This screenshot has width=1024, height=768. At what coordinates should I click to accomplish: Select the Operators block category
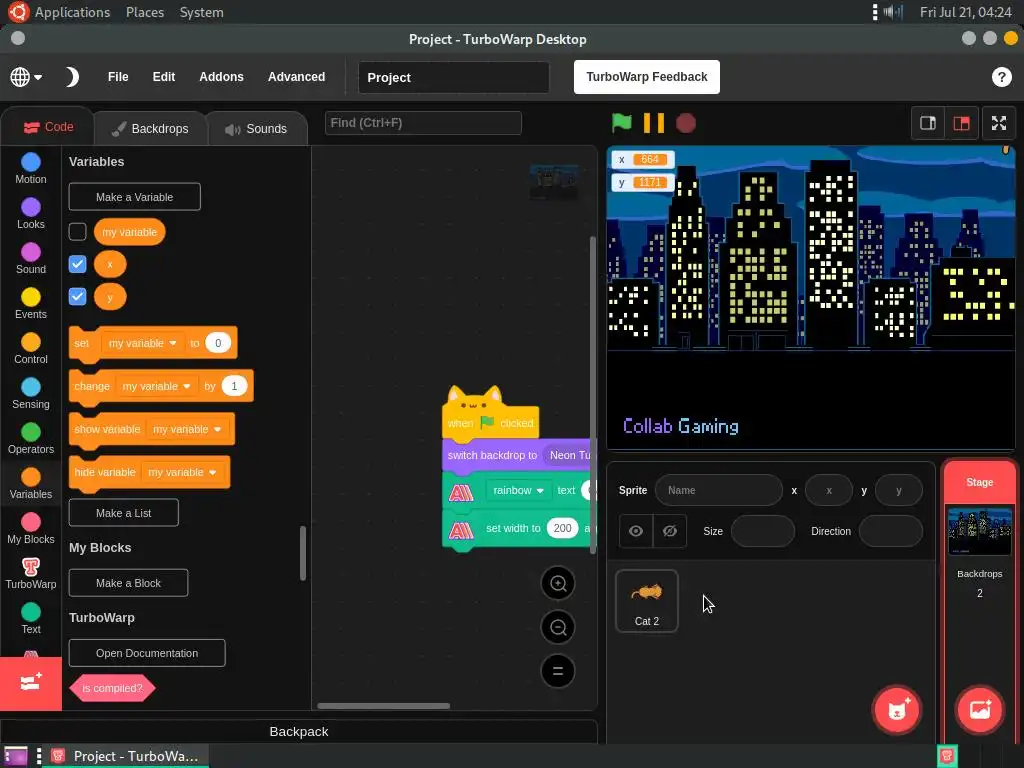coord(31,439)
